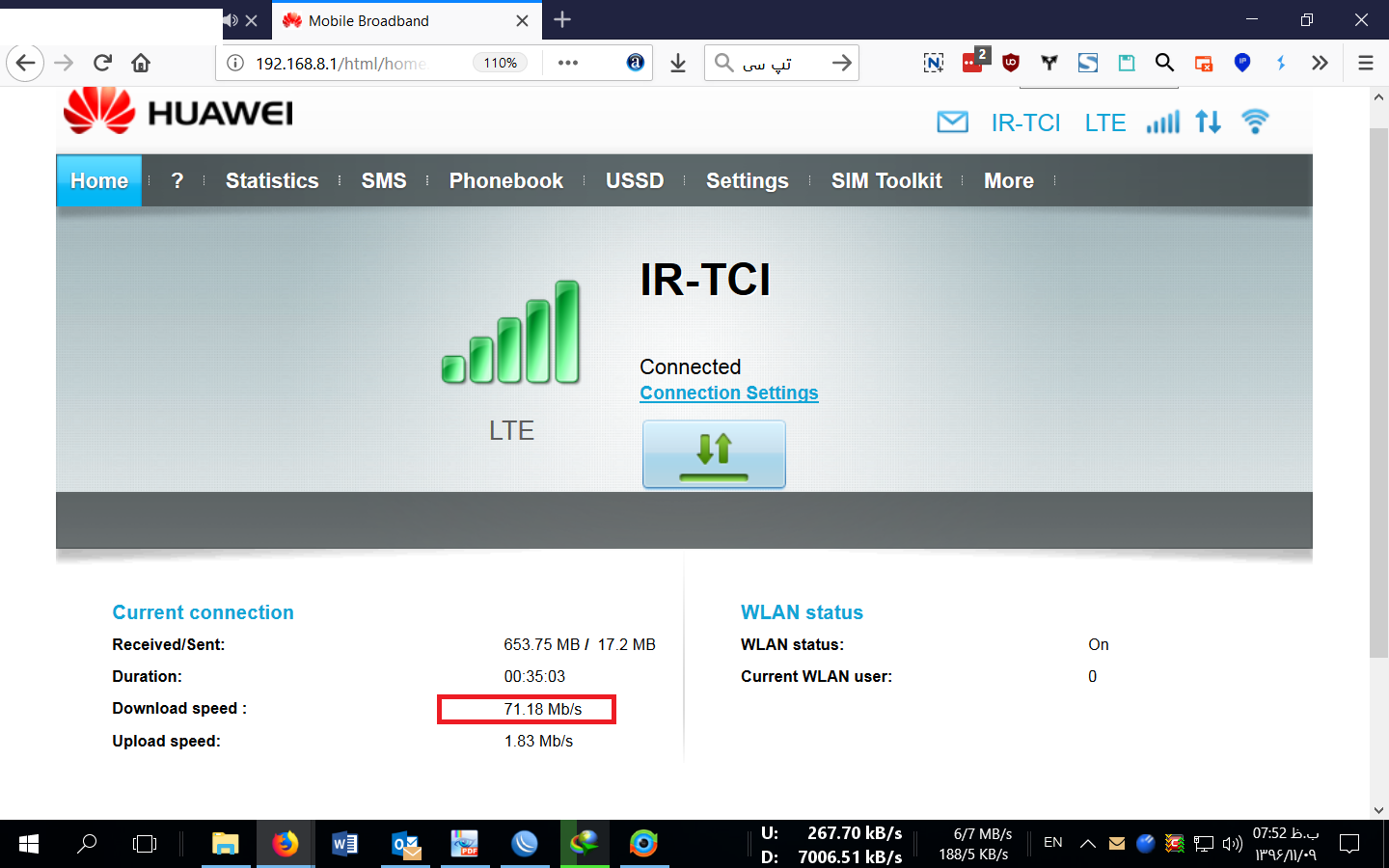Viewport: 1389px width, 868px height.
Task: Open the USSD menu
Action: point(635,180)
